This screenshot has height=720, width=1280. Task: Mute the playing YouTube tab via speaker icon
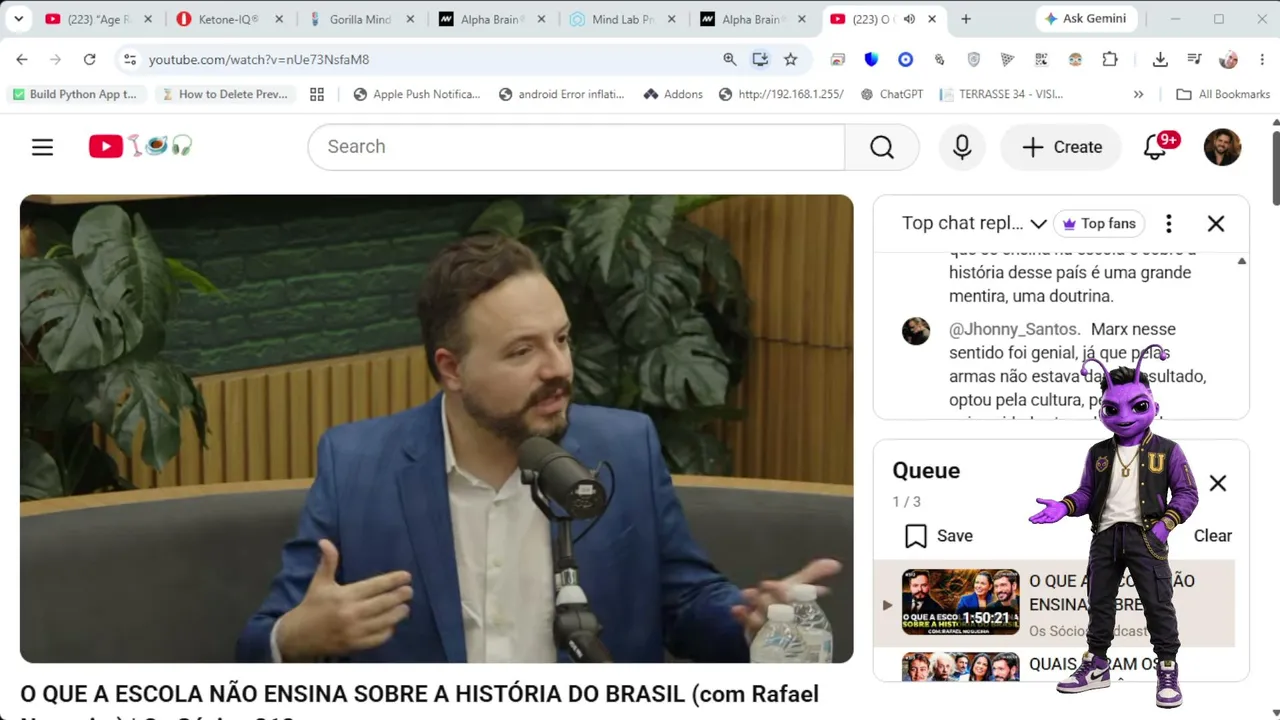tap(909, 19)
